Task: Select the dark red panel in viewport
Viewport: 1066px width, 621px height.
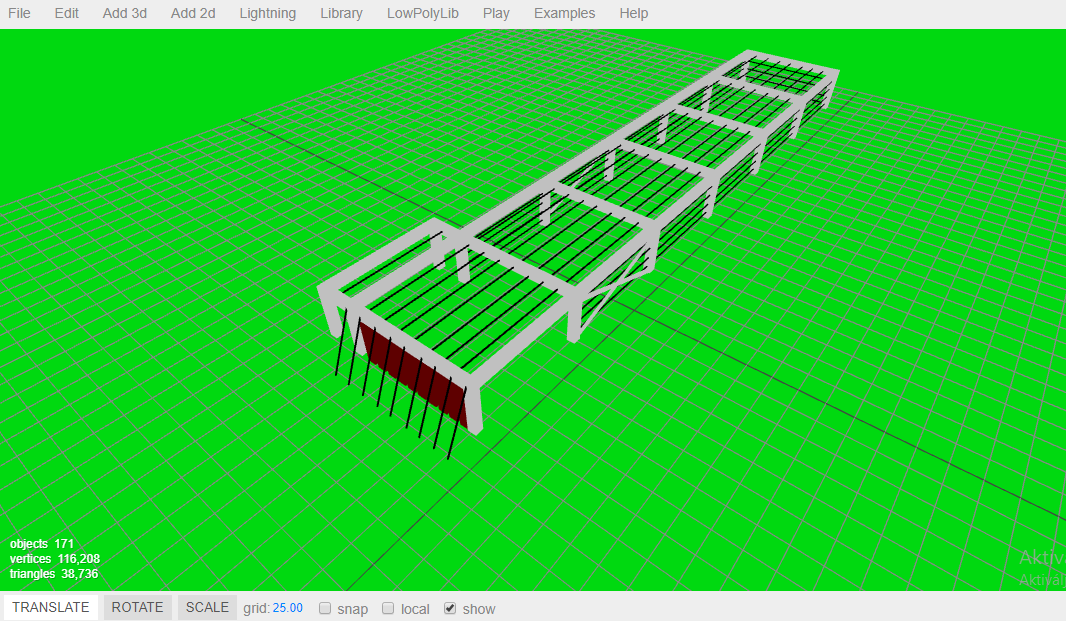Action: pos(415,373)
